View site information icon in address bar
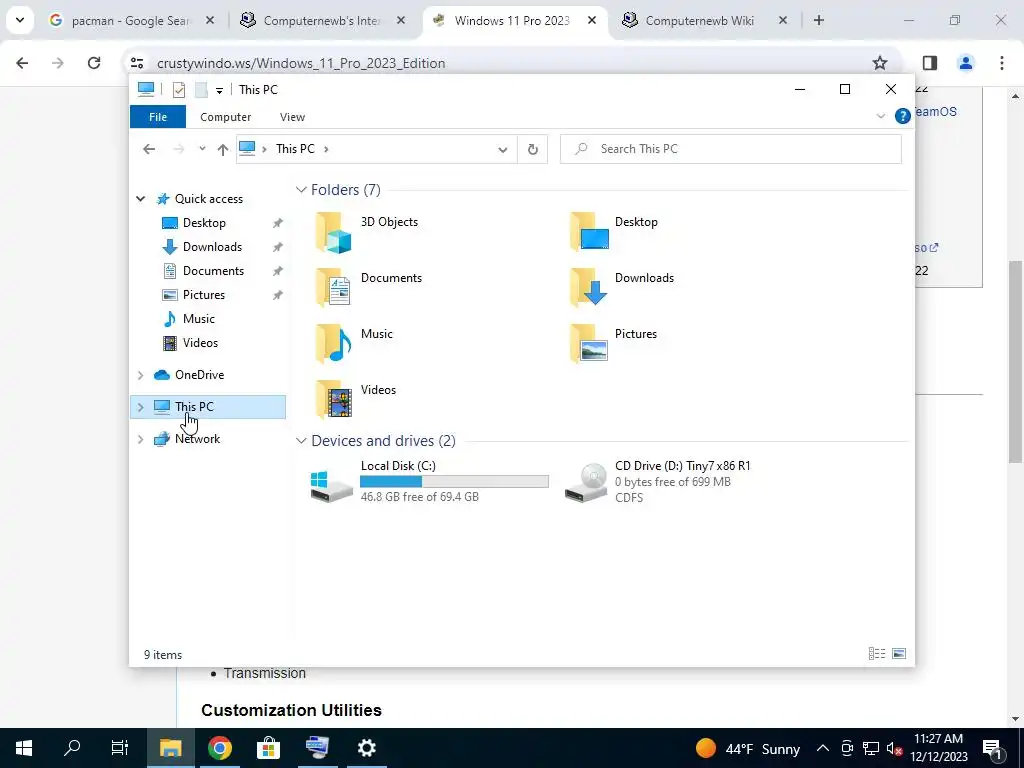The height and width of the screenshot is (768, 1024). click(x=137, y=63)
